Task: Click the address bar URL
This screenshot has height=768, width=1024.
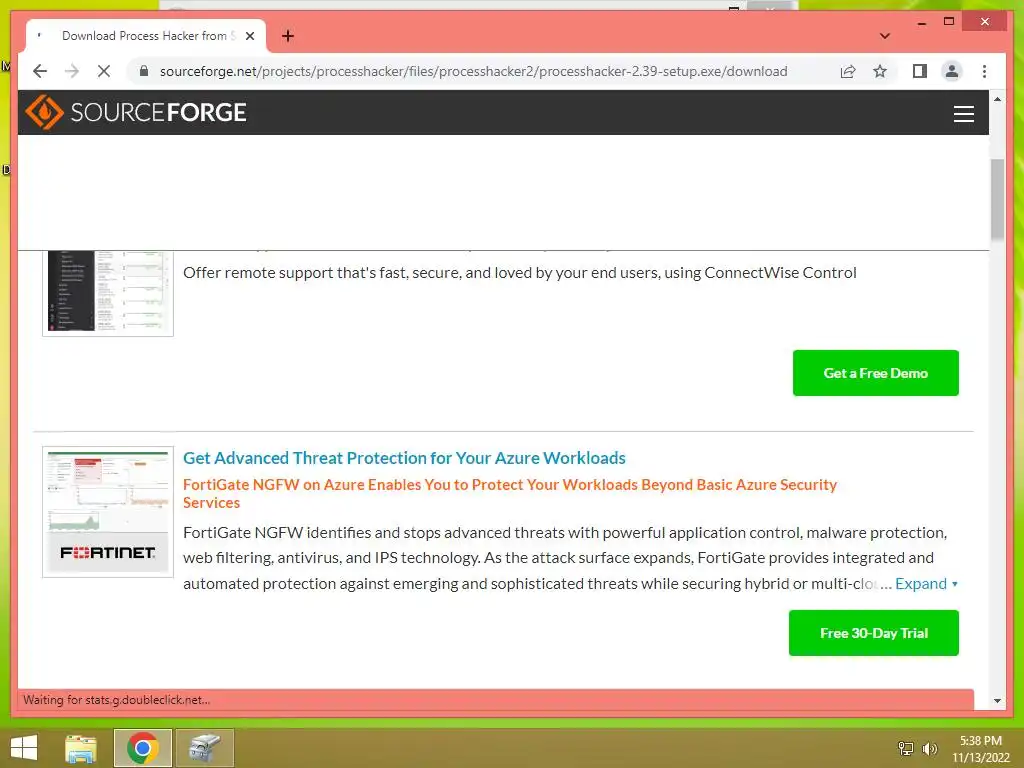Action: pyautogui.click(x=473, y=71)
